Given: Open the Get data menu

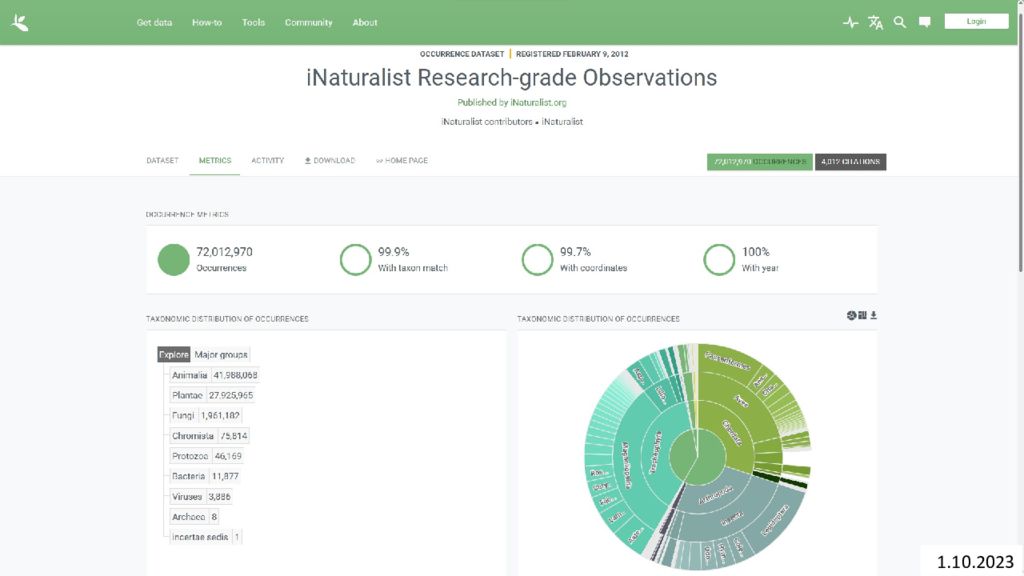Looking at the screenshot, I should tap(154, 22).
